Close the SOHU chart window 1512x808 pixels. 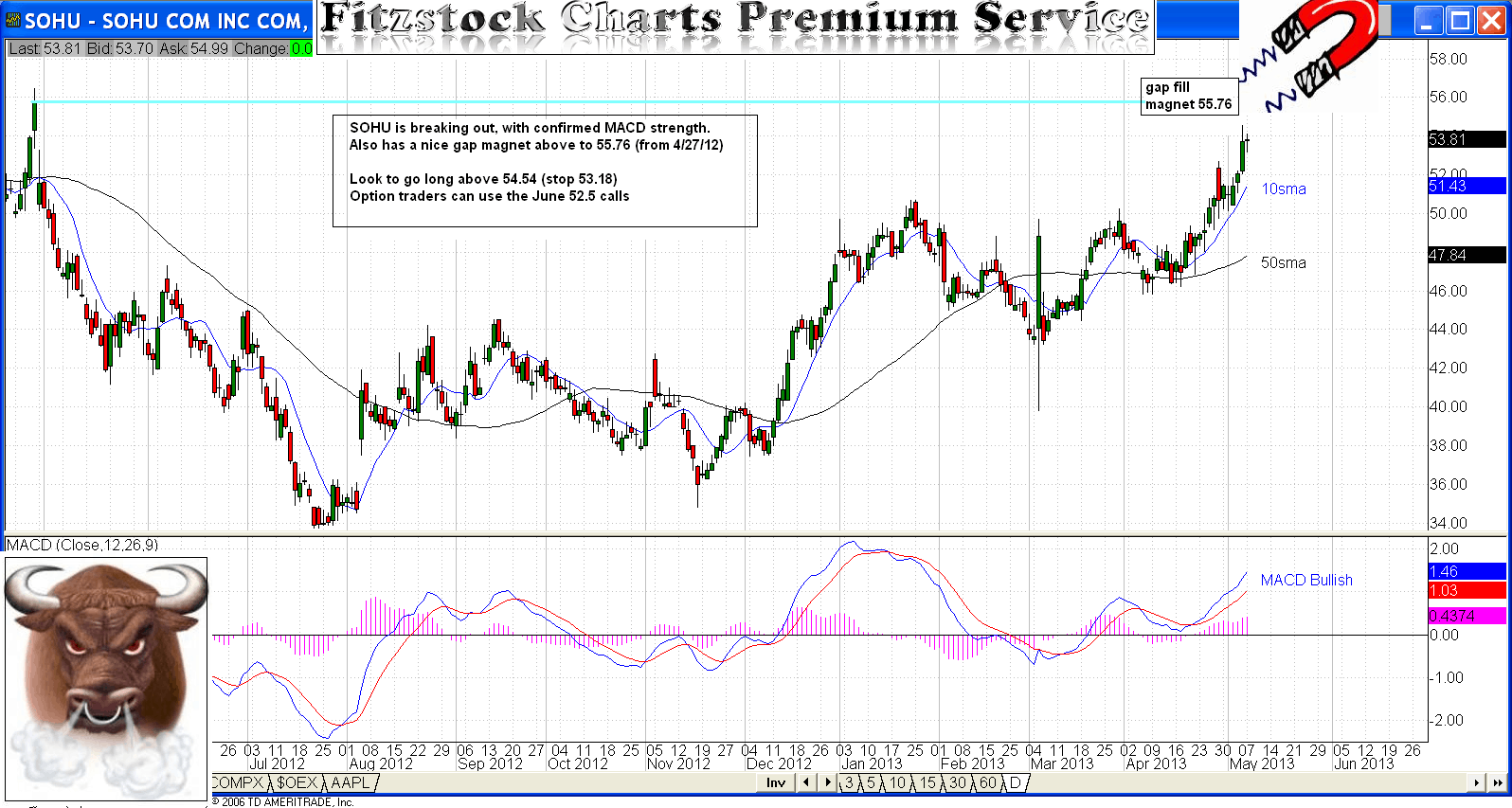pos(1491,21)
